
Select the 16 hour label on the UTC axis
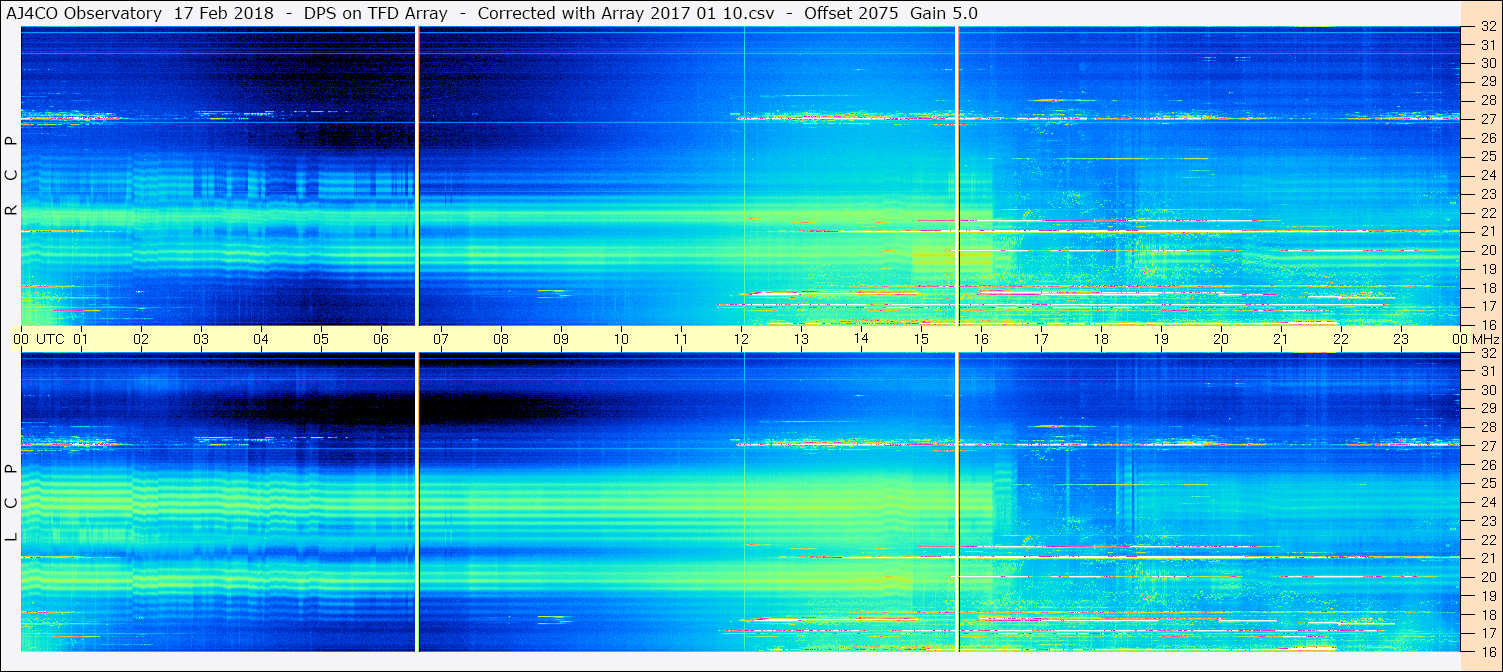[x=981, y=339]
